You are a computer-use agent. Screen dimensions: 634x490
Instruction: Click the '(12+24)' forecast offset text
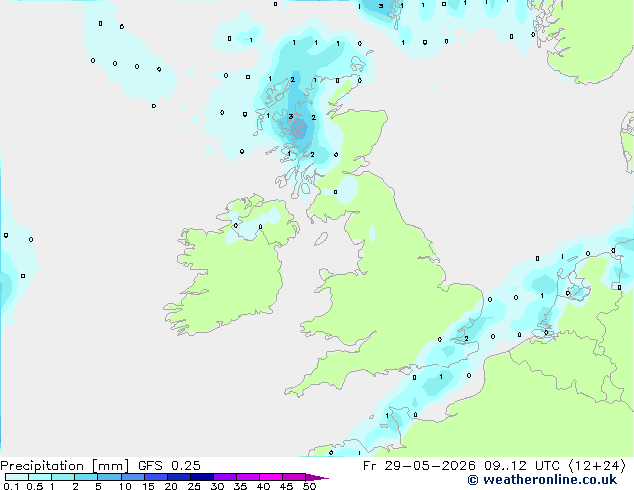pos(597,466)
